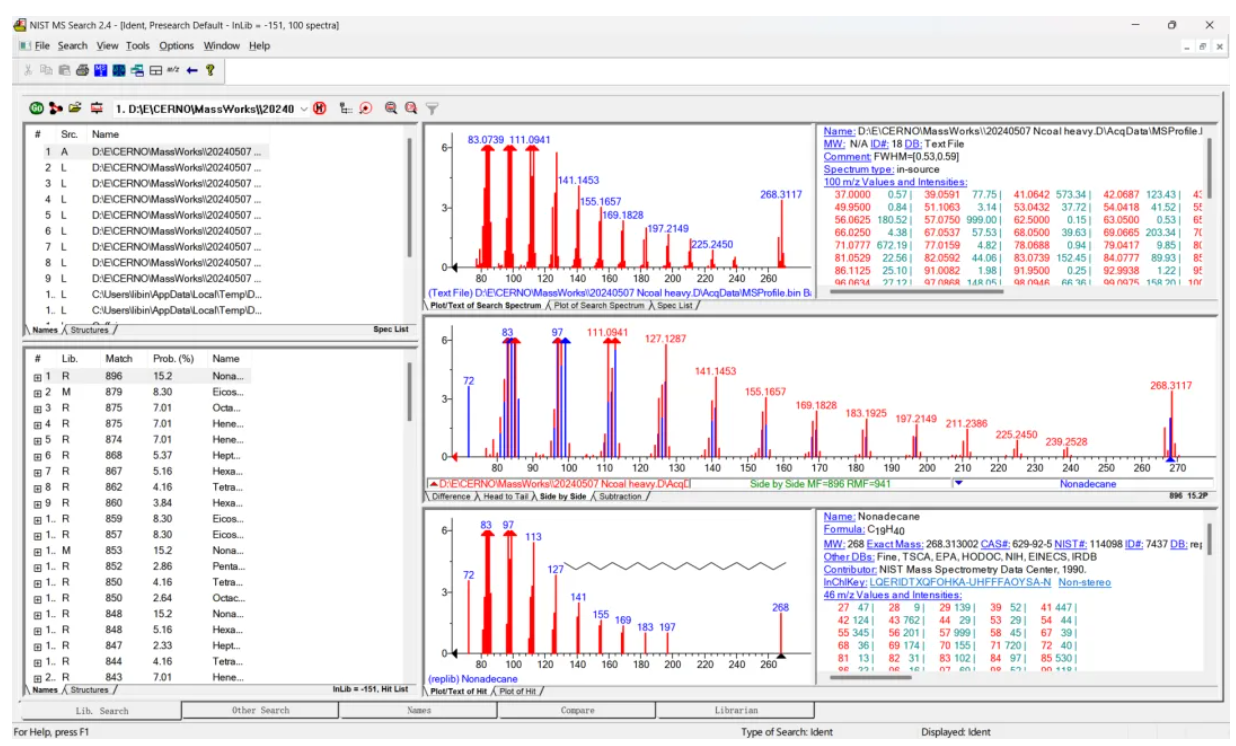Start the search with the green Go icon

coord(37,108)
